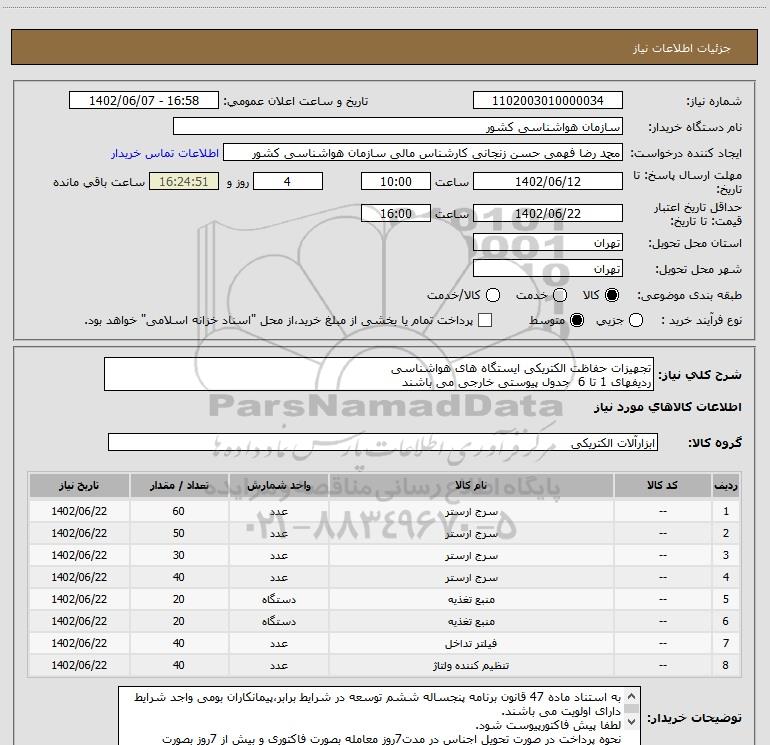Image resolution: width=770 pixels, height=745 pixels.
Task: Click the واحد شمارش column header
Action: pyautogui.click(x=278, y=485)
